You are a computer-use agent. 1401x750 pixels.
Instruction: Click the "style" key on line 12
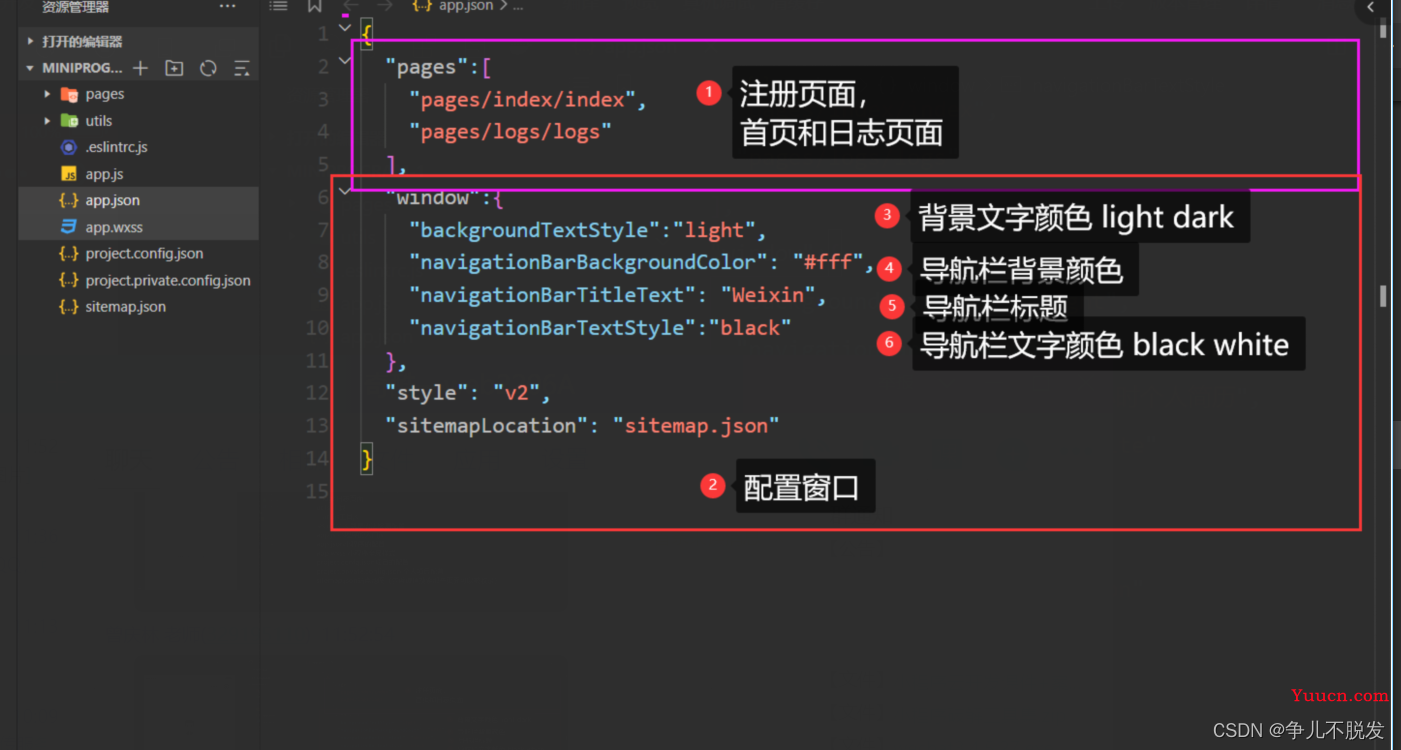pyautogui.click(x=427, y=392)
